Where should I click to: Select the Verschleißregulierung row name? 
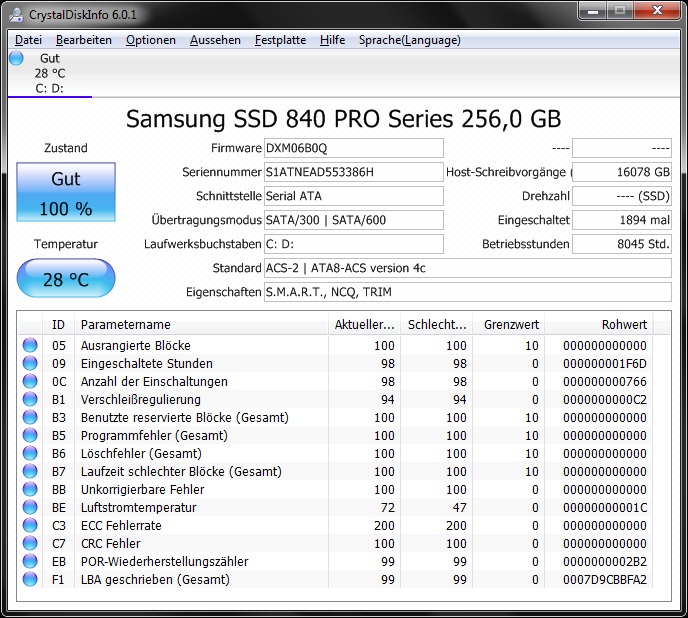click(x=140, y=399)
